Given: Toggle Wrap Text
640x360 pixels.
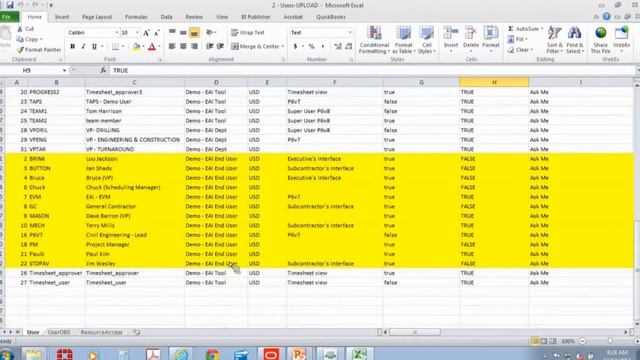Looking at the screenshot, I should point(248,33).
